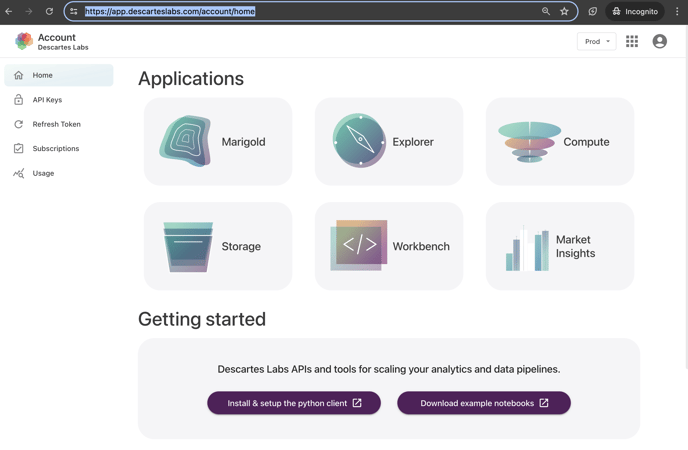The image size is (688, 450).
Task: Click Download example notebooks button
Action: click(484, 403)
